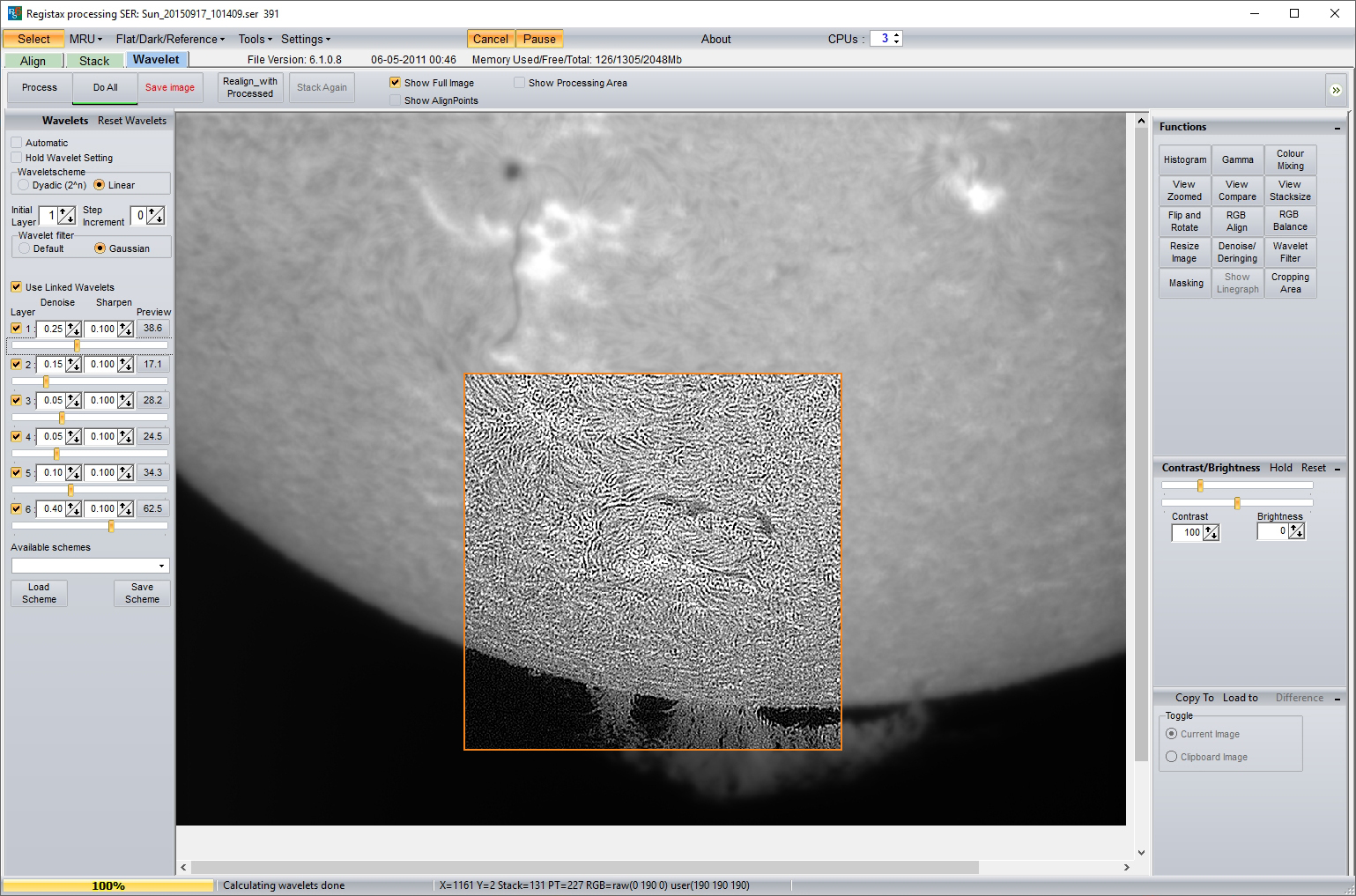The image size is (1356, 896).
Task: Uncheck Use Linked Wavelets
Action: click(x=17, y=287)
